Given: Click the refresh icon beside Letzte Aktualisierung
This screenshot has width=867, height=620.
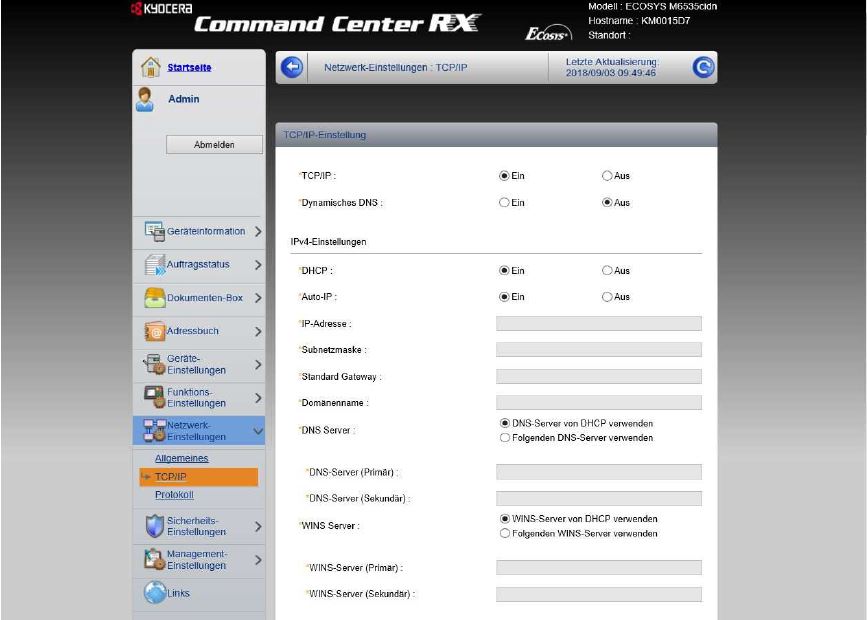Looking at the screenshot, I should point(703,67).
